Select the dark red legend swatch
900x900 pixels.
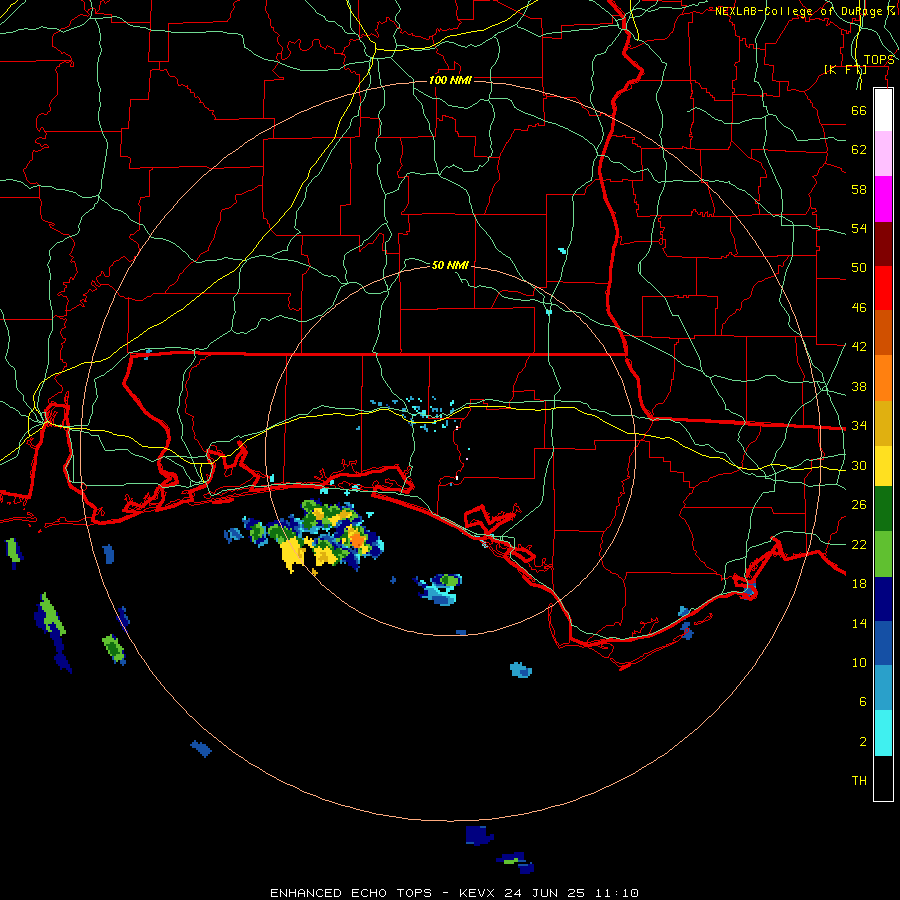[x=883, y=244]
